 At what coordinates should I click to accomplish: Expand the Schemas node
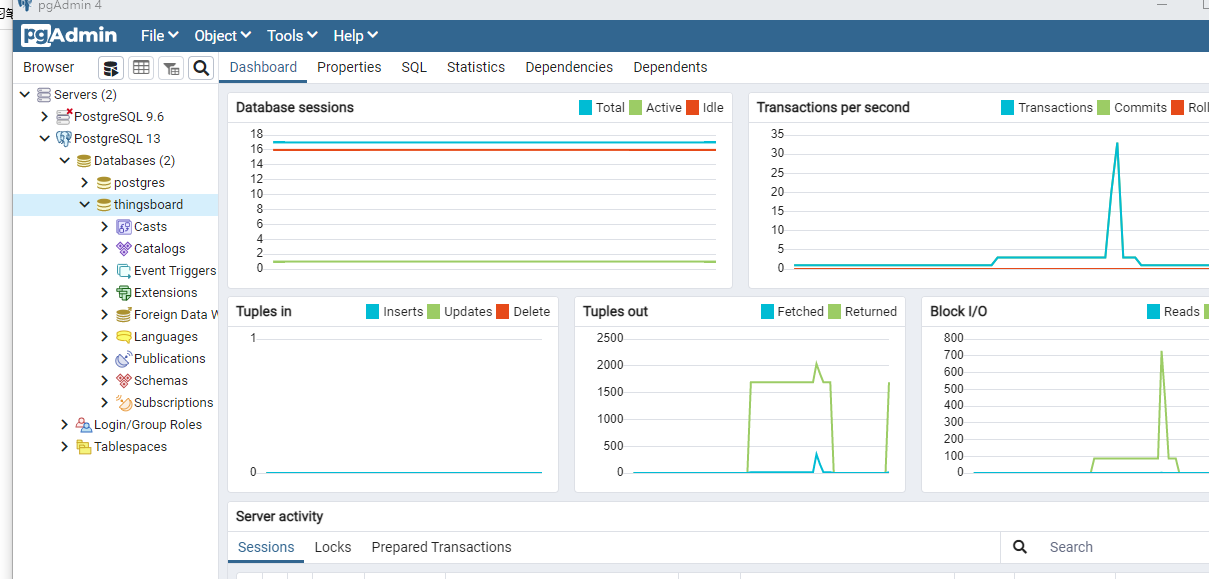(x=105, y=381)
